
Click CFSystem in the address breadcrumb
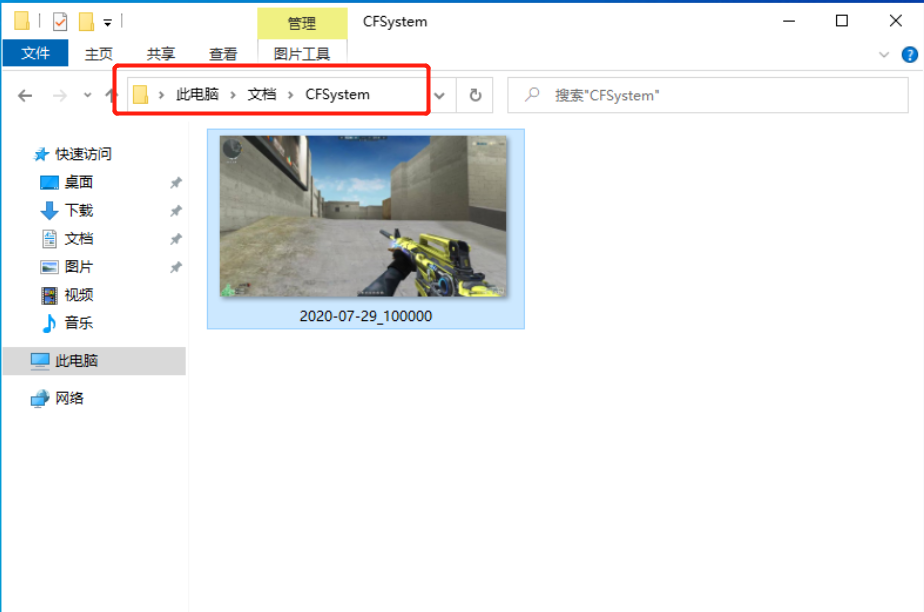pyautogui.click(x=337, y=95)
